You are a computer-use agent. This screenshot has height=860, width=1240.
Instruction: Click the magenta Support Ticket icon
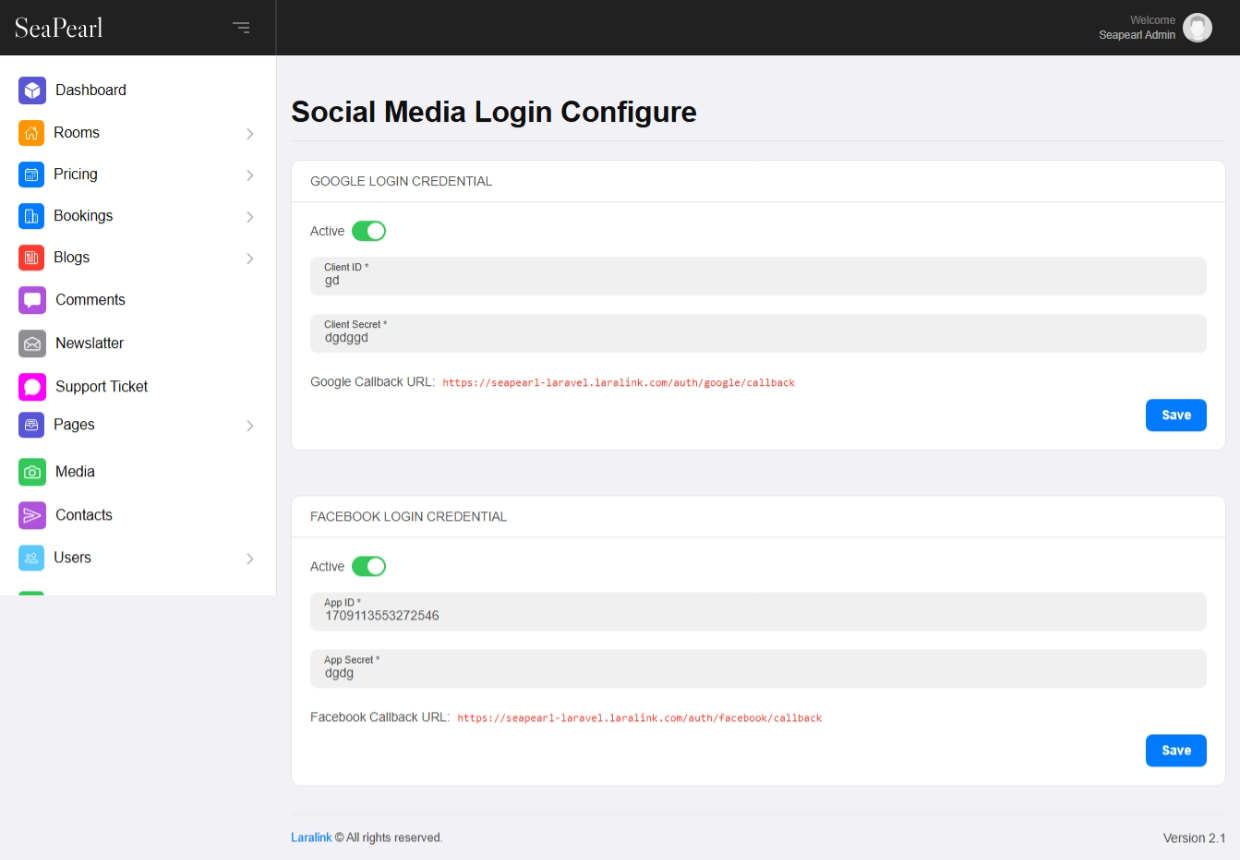coord(32,387)
